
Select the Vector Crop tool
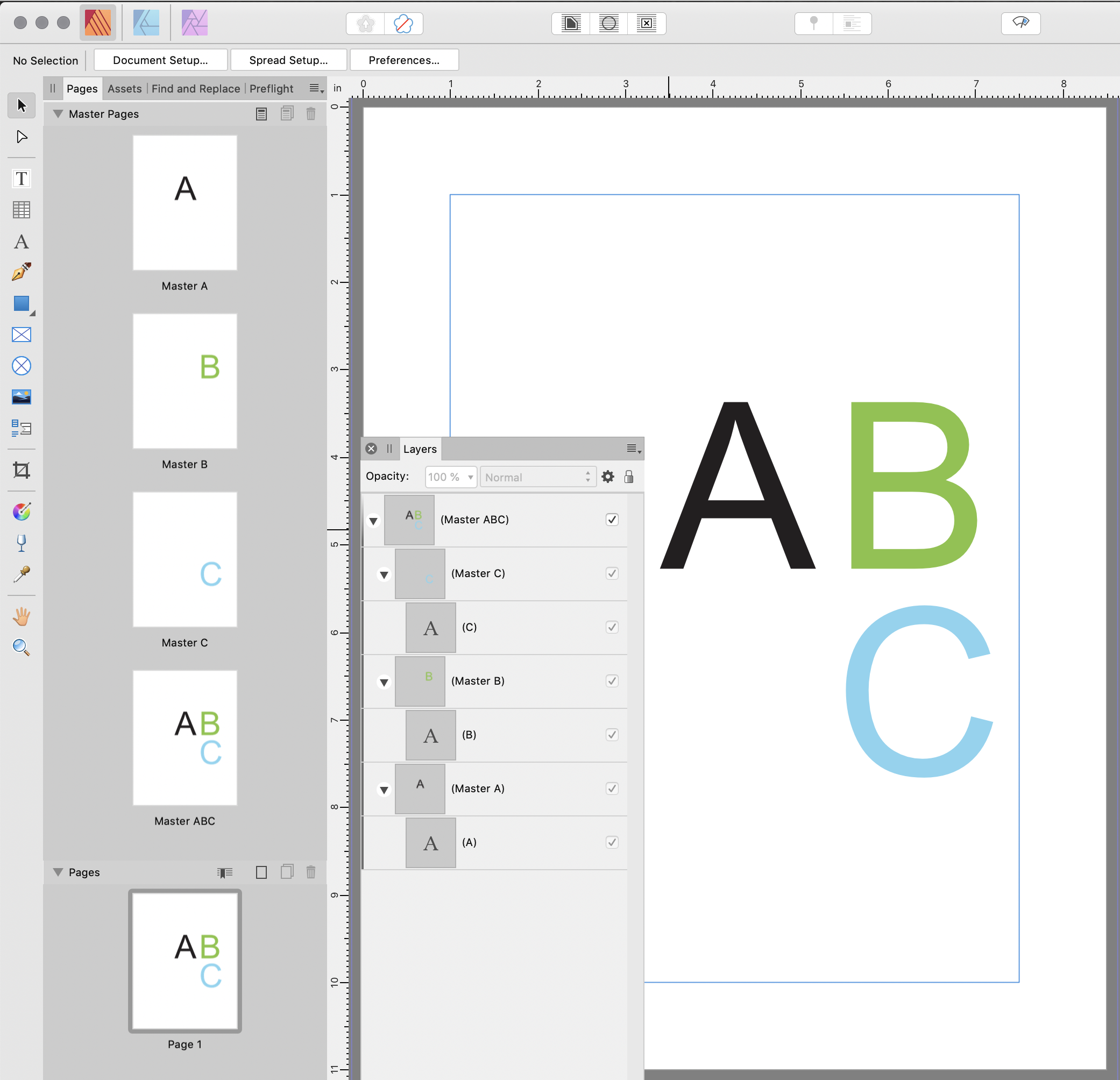21,470
